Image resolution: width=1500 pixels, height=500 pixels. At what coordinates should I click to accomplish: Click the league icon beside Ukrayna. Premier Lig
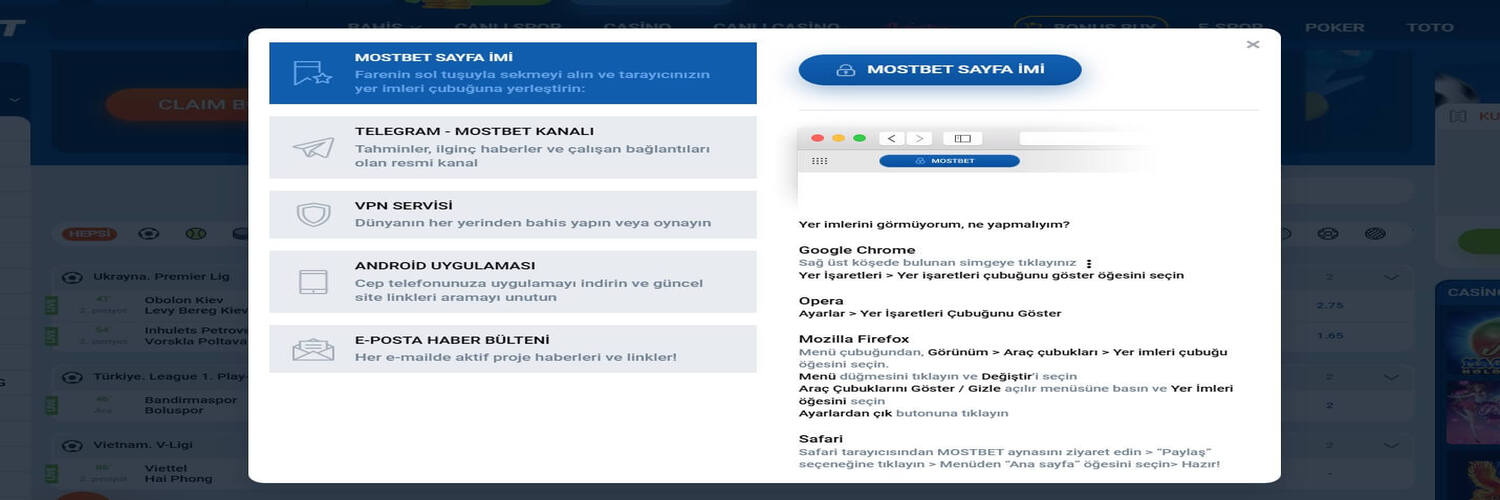72,277
